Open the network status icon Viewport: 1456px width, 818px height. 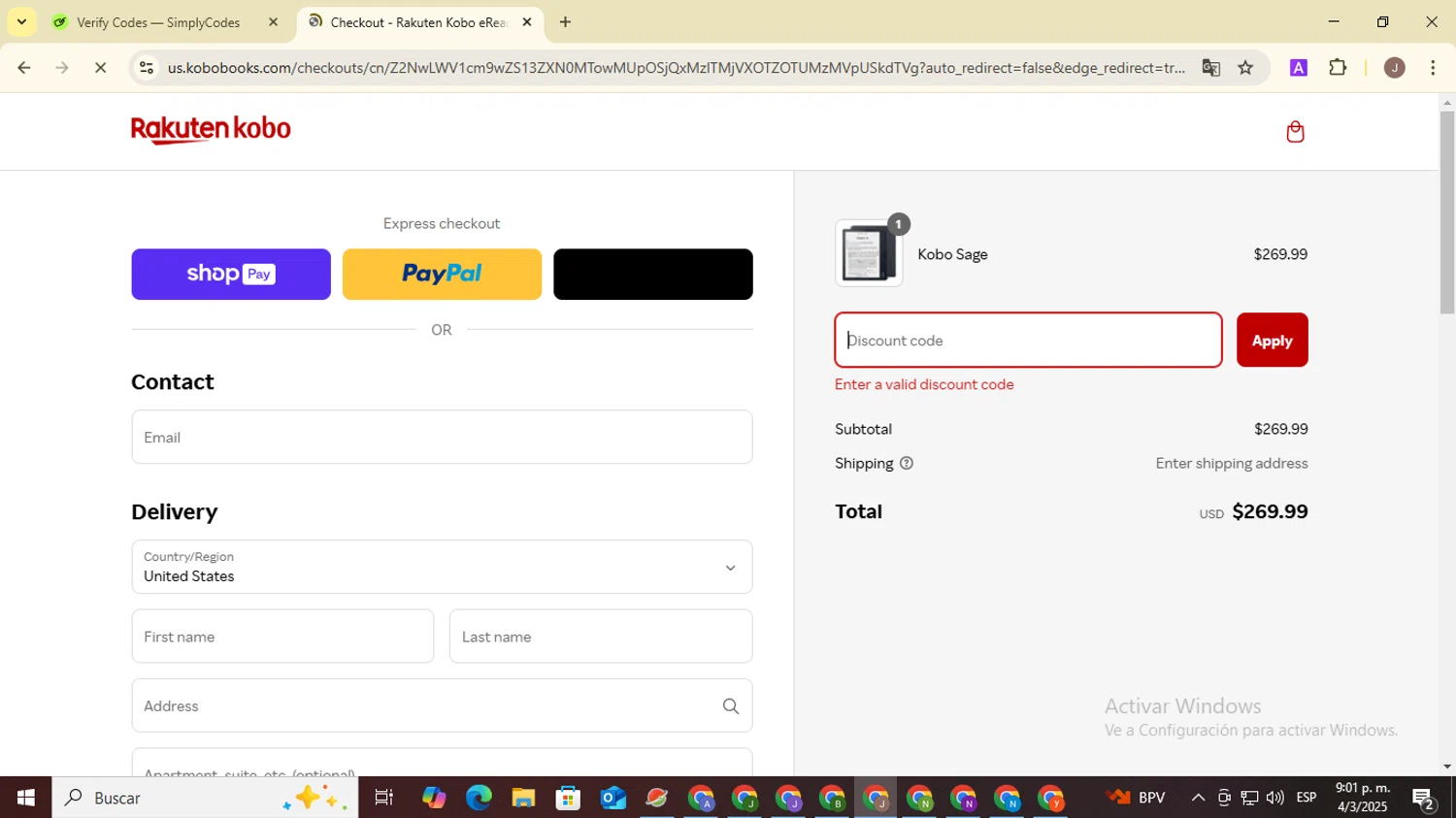pos(1249,798)
